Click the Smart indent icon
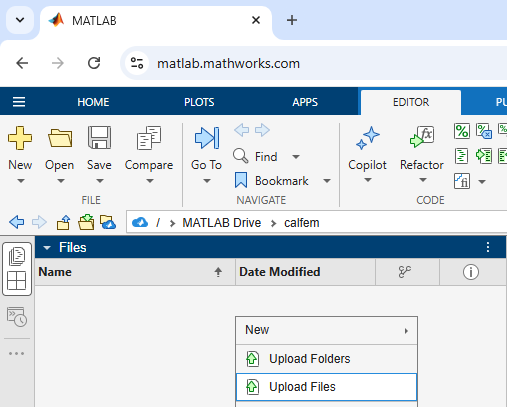This screenshot has width=507, height=407. point(462,156)
